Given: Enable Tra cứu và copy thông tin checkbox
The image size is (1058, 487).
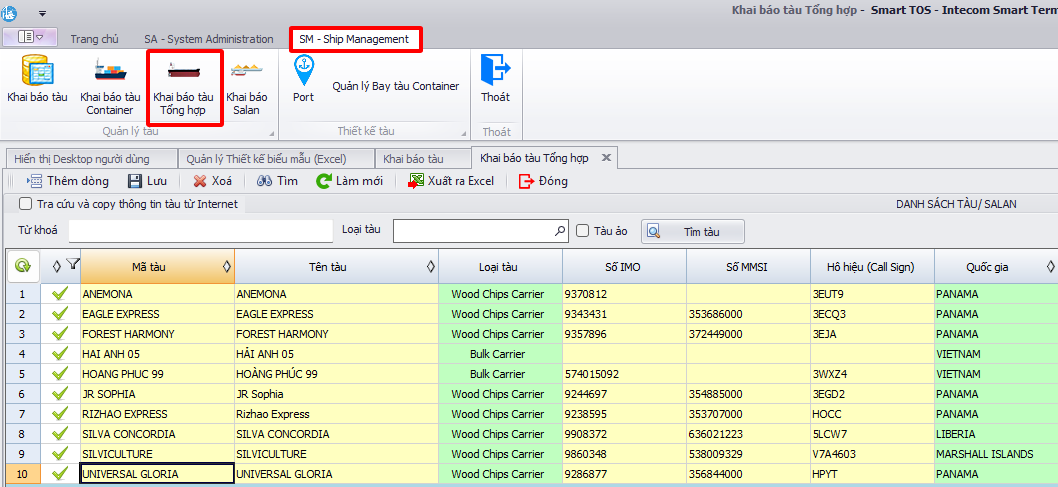Looking at the screenshot, I should click(x=26, y=204).
